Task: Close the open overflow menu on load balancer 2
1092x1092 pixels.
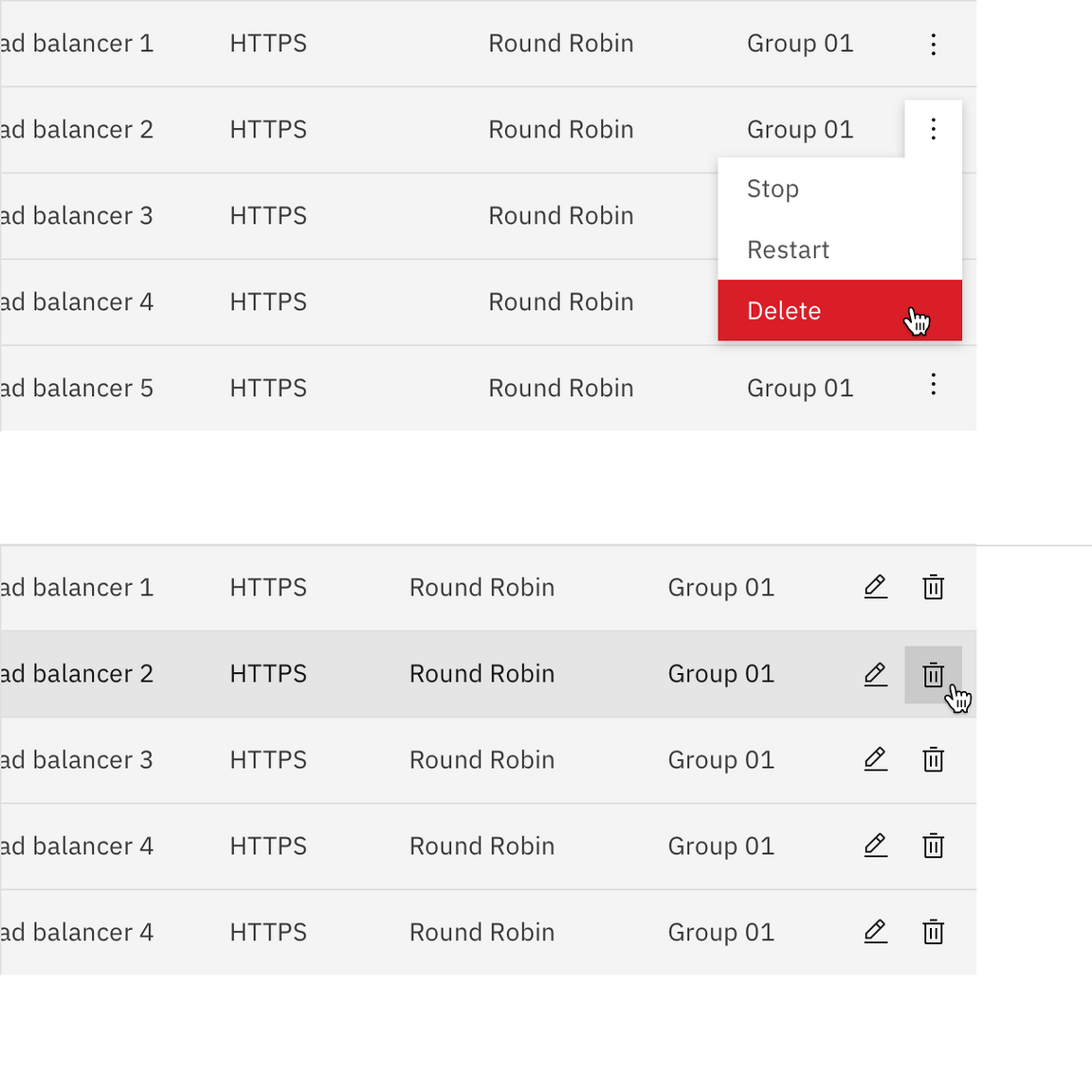Action: [933, 129]
